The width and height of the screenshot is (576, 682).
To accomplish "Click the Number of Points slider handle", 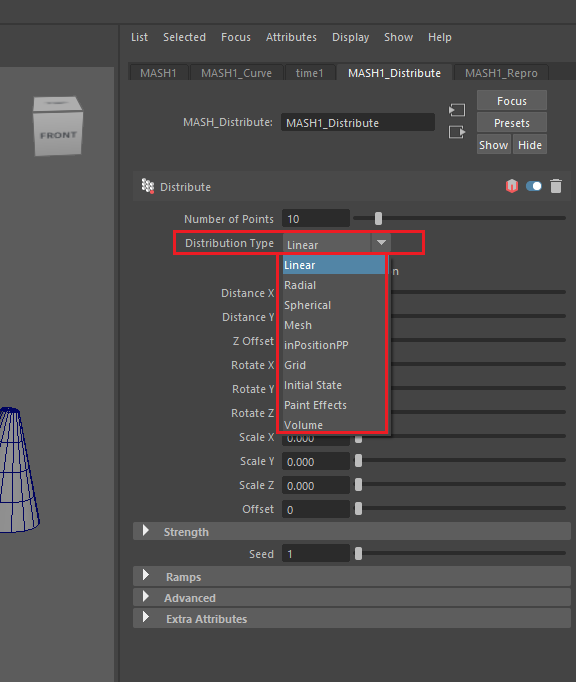I will (x=378, y=219).
